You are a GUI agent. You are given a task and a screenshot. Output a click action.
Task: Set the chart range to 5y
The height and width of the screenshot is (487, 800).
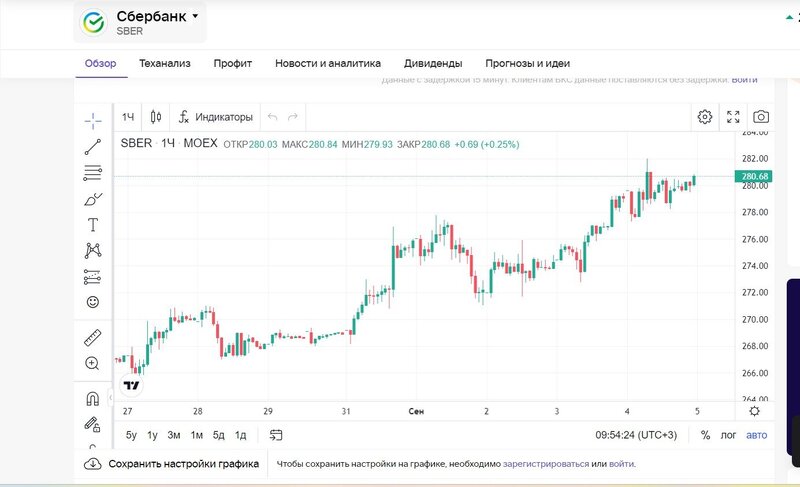coord(131,435)
